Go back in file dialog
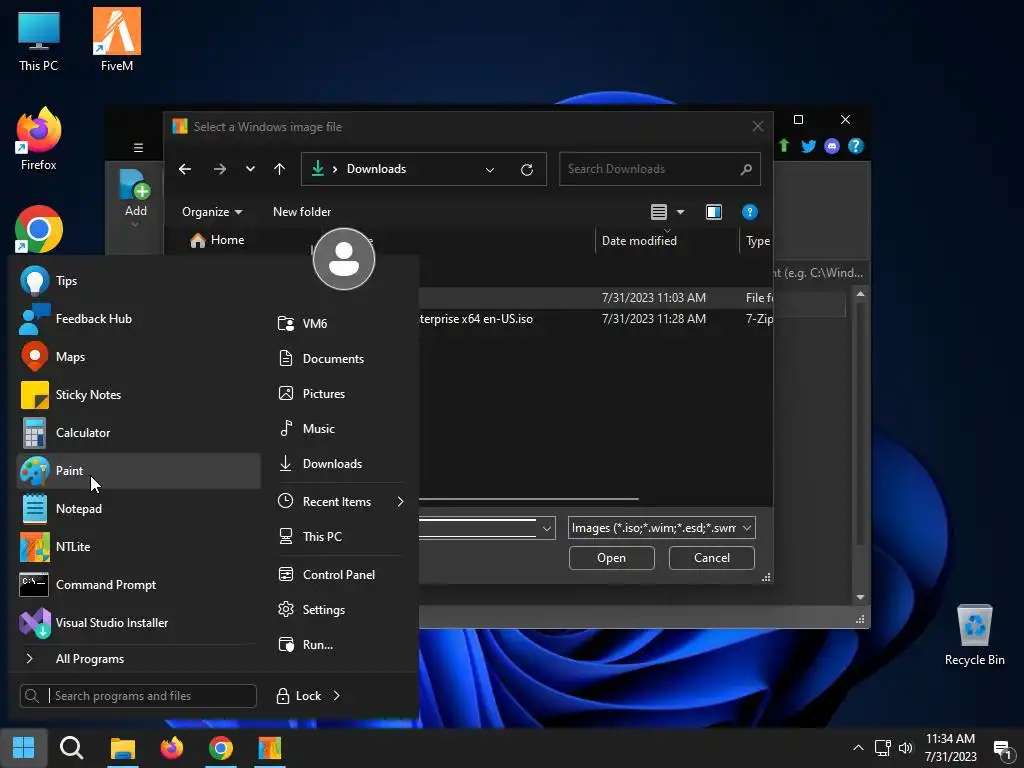This screenshot has height=768, width=1024. 185,169
